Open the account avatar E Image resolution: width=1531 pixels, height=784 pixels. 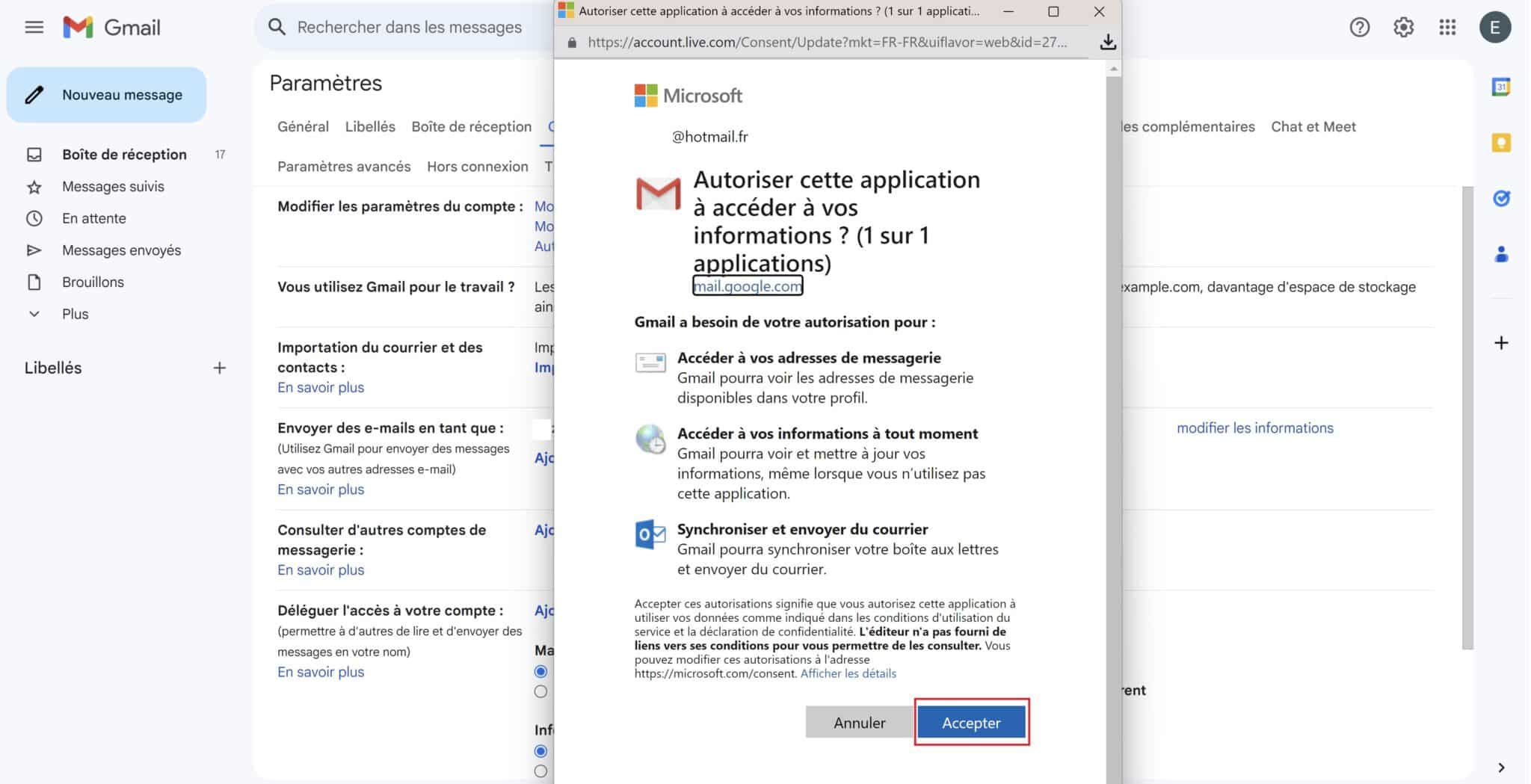(1494, 28)
